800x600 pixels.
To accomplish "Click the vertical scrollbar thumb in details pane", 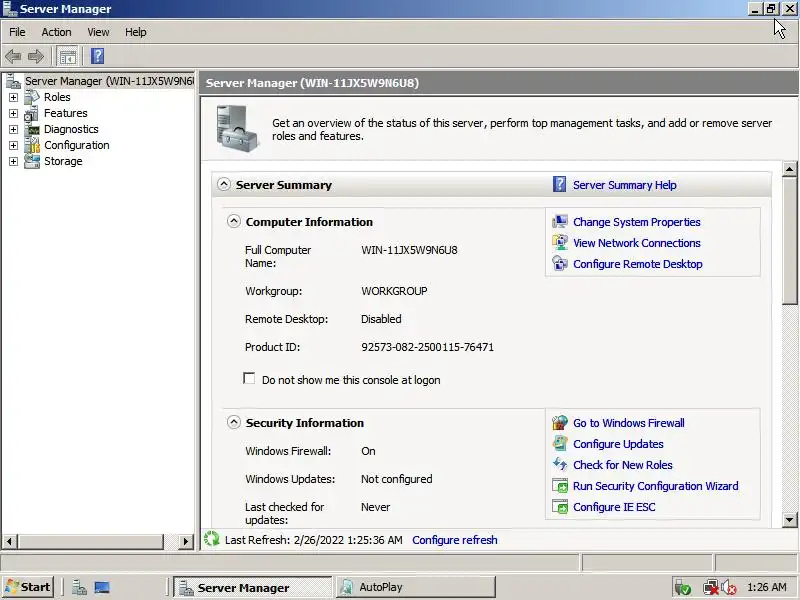I will tap(789, 240).
